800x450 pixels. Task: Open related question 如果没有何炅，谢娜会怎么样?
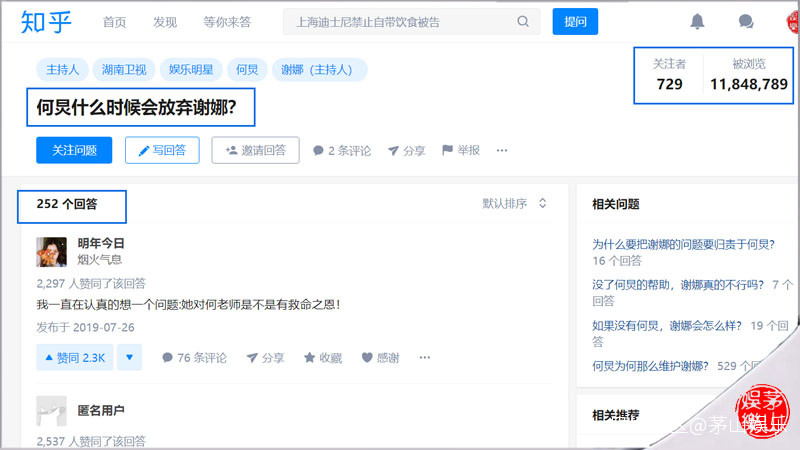[x=667, y=326]
